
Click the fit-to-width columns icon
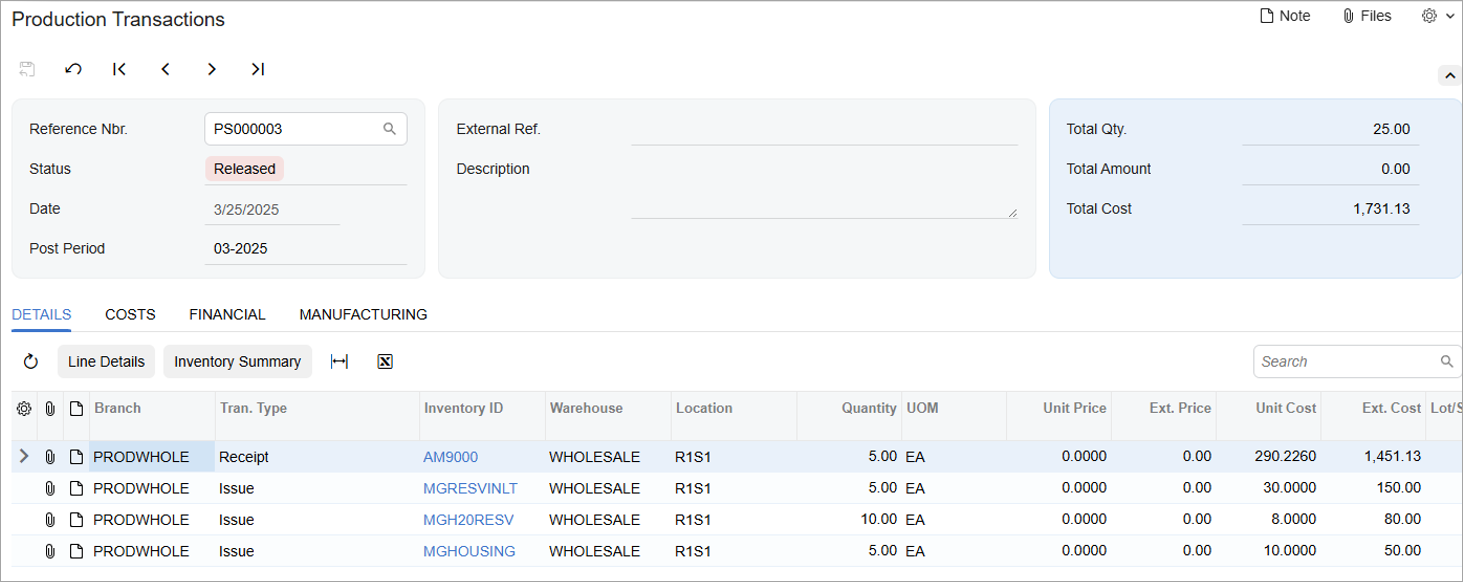[339, 362]
